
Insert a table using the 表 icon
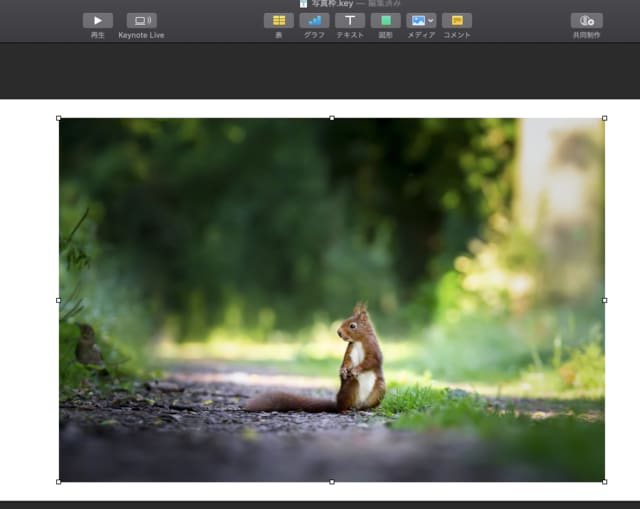[279, 20]
